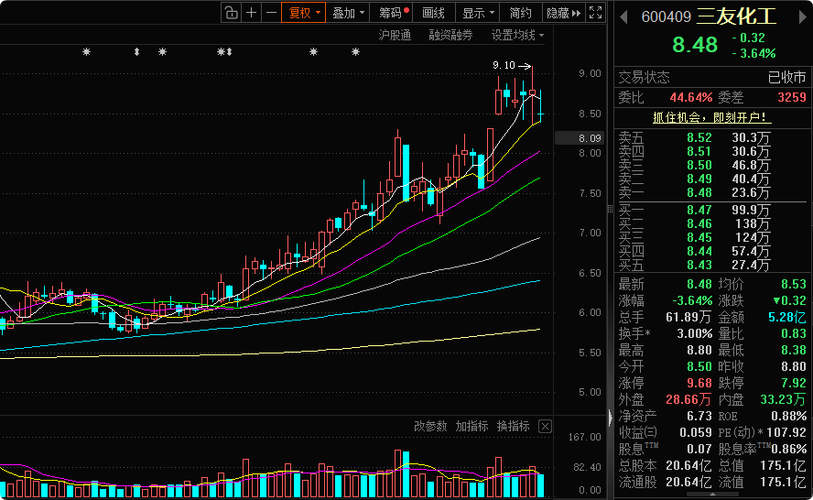Open the 显示 display dropdown
The height and width of the screenshot is (500, 813).
(x=477, y=13)
